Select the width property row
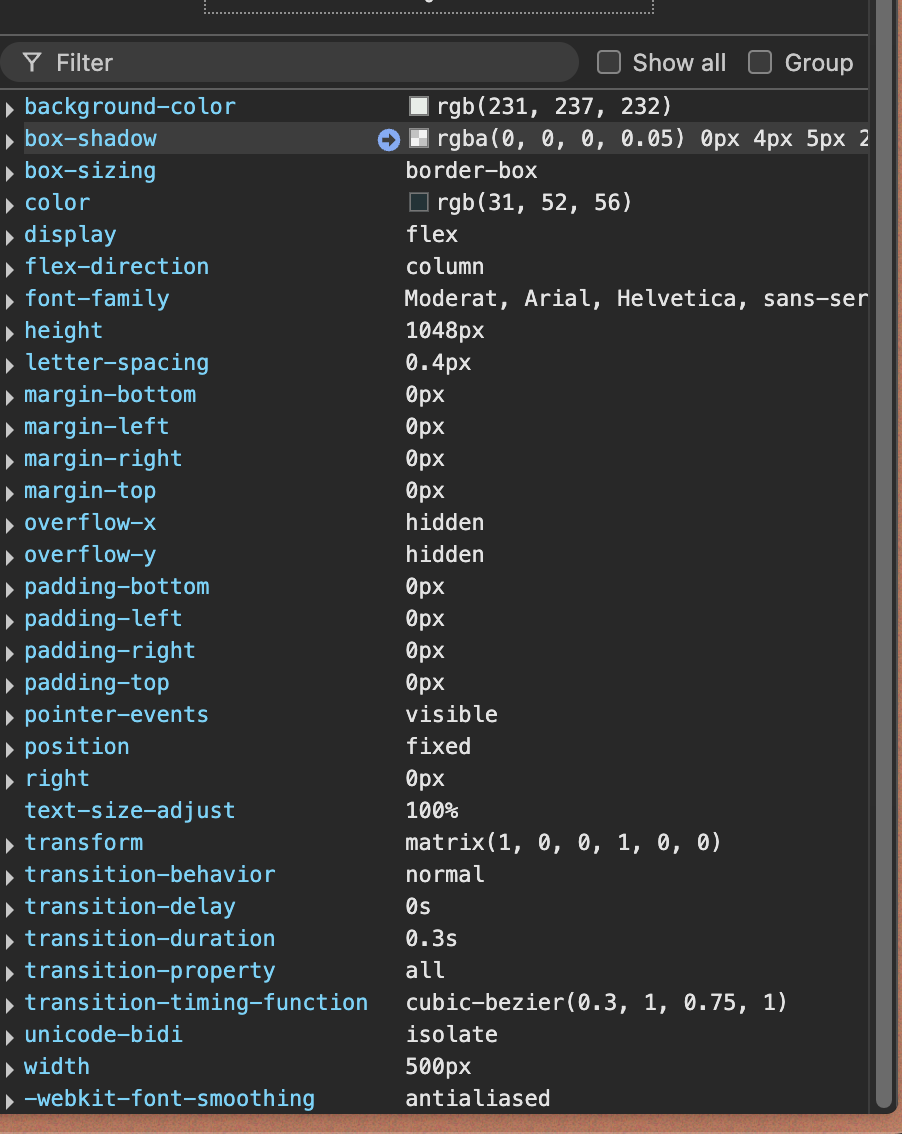 (57, 1067)
